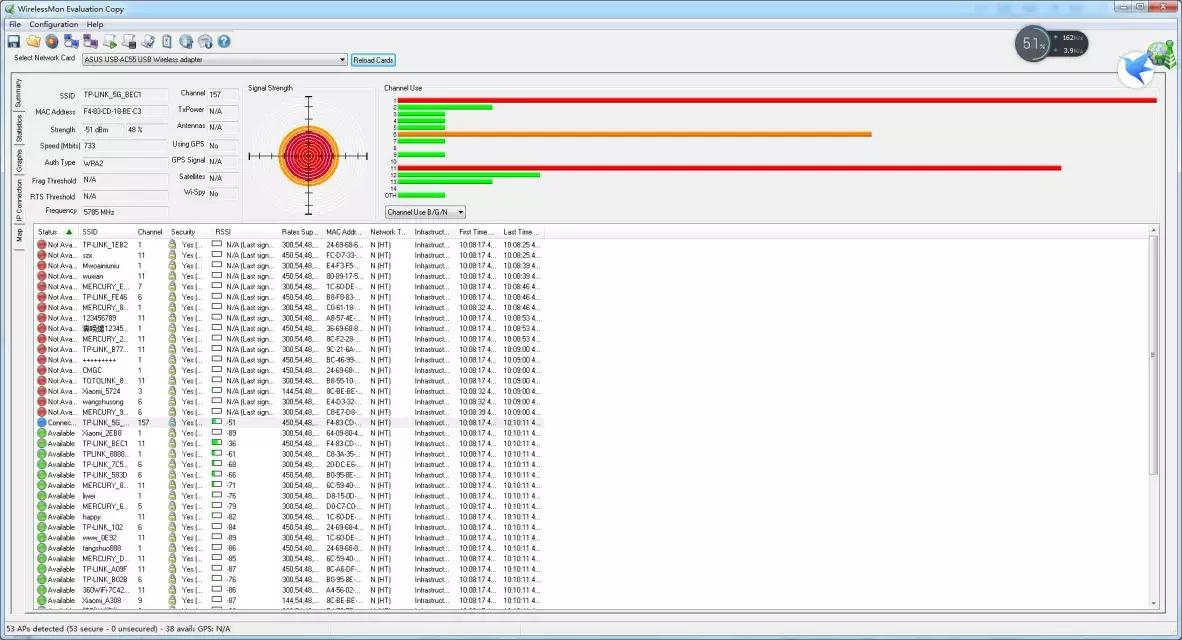Viewport: 1182px width, 640px height.
Task: Click the red Signal Strength radar center
Action: 308,156
